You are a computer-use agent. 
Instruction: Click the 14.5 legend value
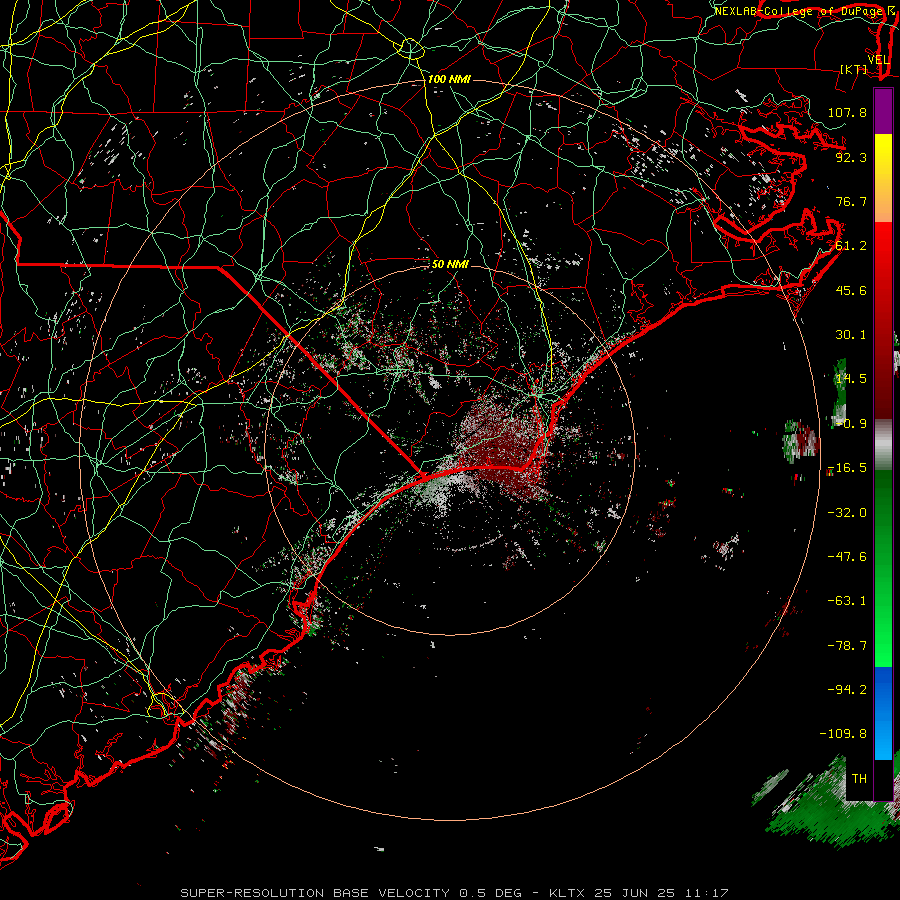click(x=851, y=379)
